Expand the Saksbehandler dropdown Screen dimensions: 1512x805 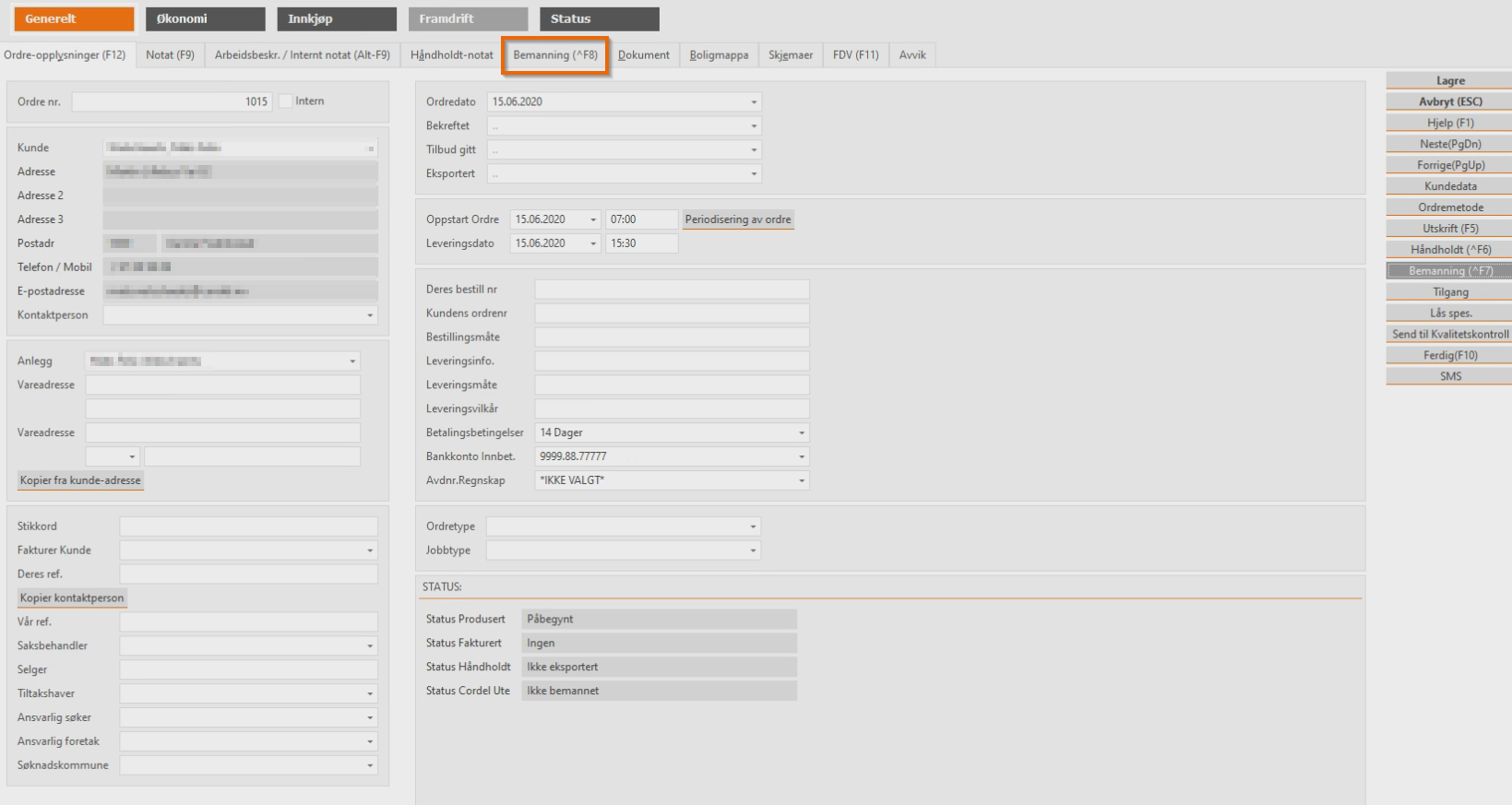[x=370, y=646]
